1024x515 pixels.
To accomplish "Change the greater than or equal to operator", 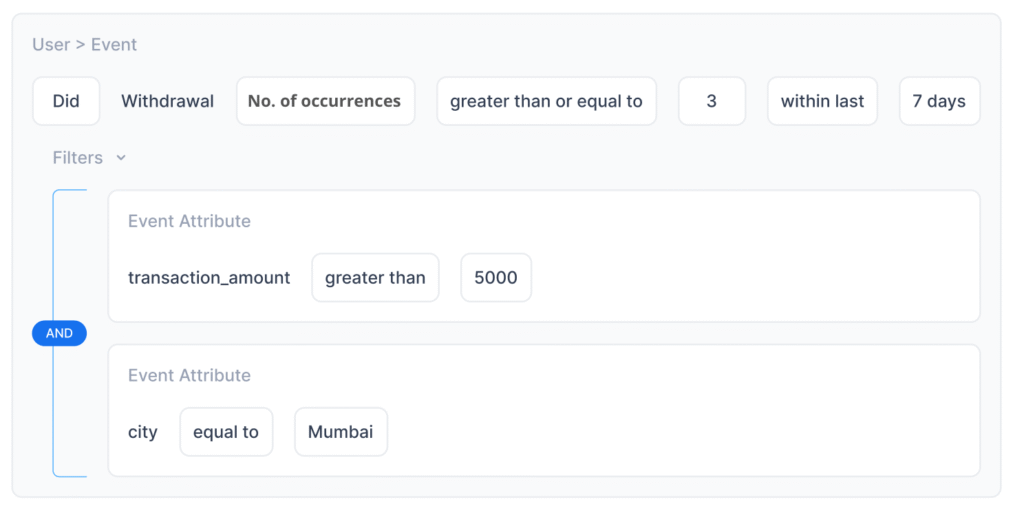I will pos(546,101).
